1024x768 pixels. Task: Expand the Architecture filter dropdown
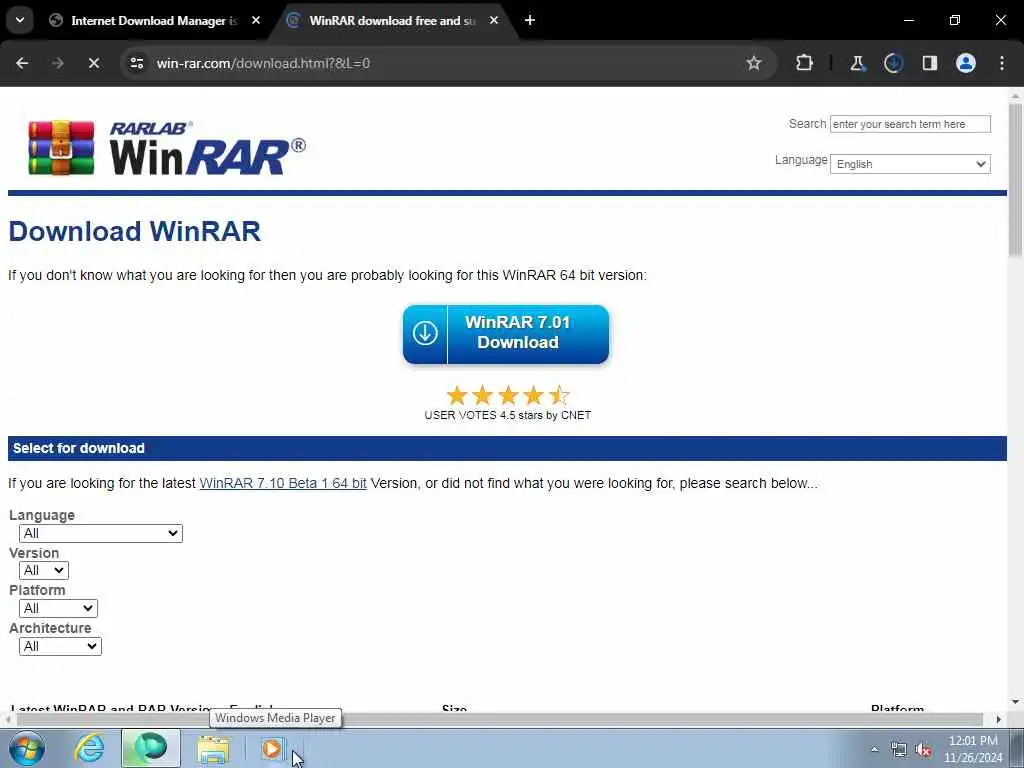pyautogui.click(x=60, y=646)
